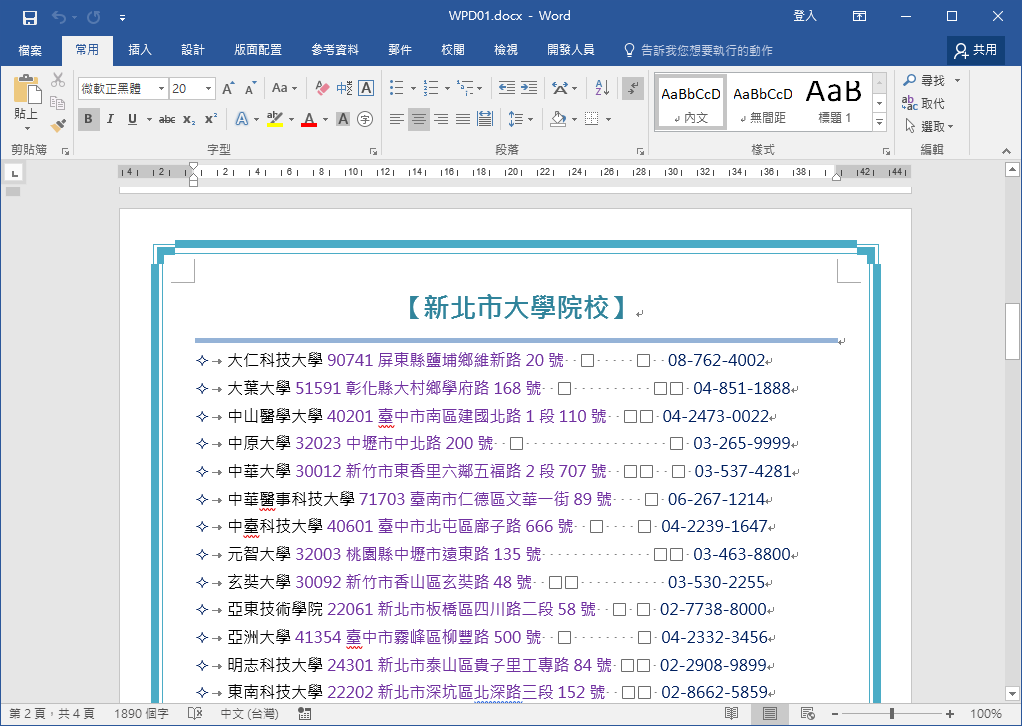Open the phonetic guide tool
Screen dimensions: 1022x726
coord(344,88)
